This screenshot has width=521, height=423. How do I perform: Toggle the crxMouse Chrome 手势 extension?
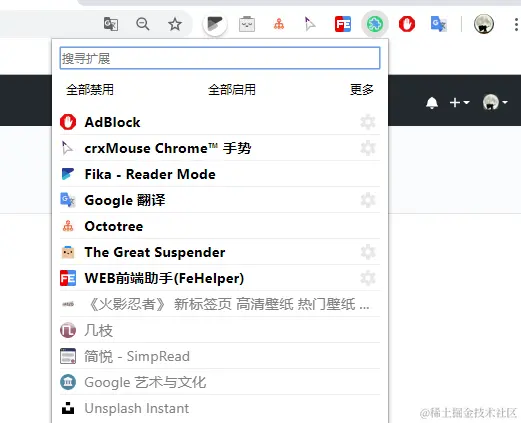(x=220, y=148)
